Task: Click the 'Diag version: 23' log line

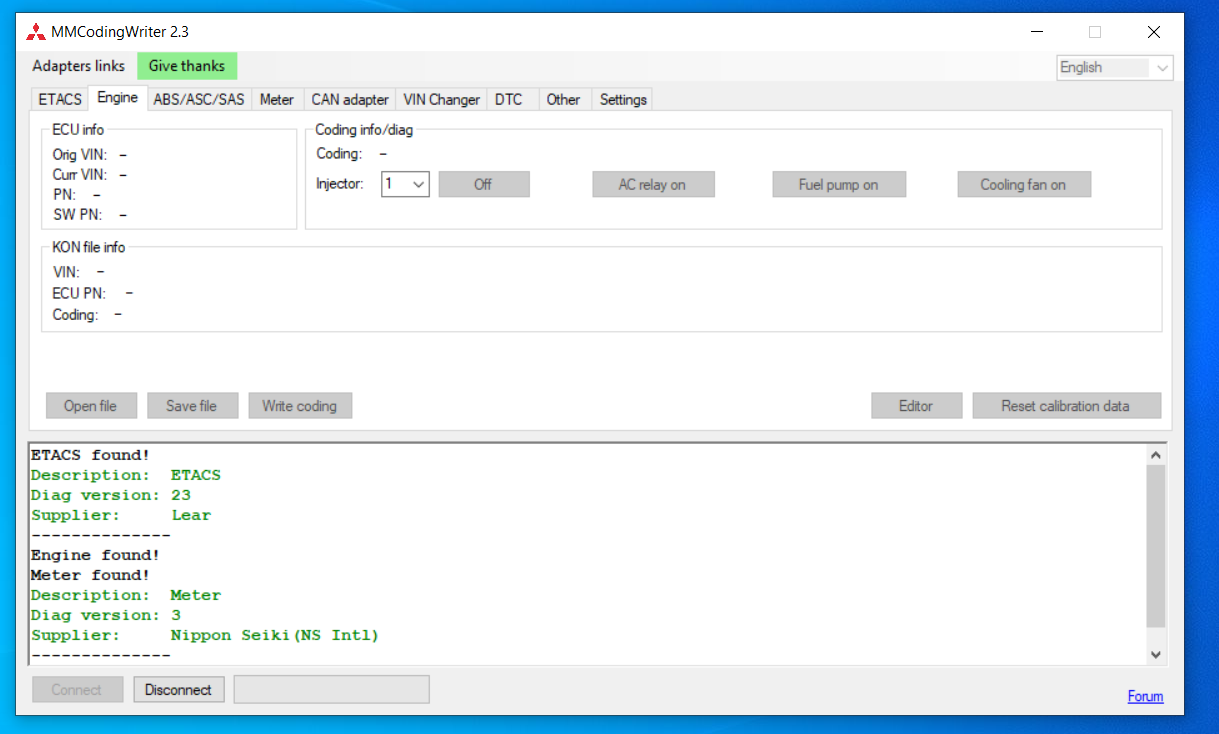Action: pos(111,495)
